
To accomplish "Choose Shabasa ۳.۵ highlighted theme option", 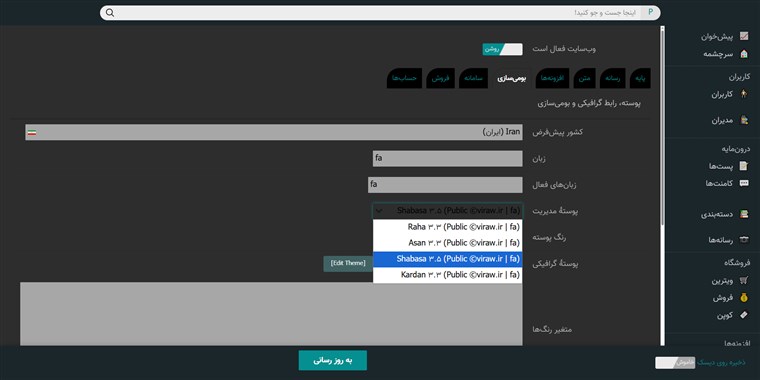I will (447, 259).
